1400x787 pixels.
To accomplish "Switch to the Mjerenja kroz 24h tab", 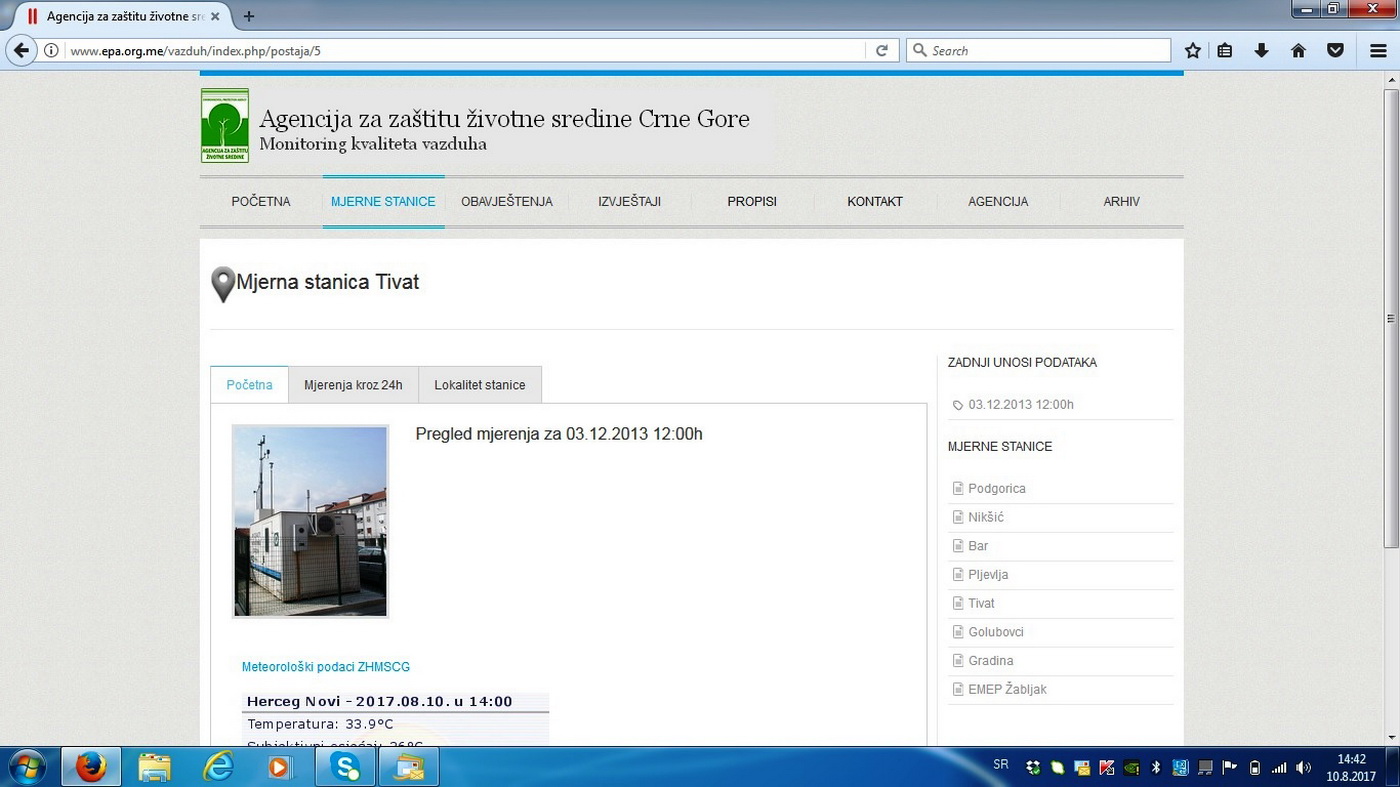I will [353, 385].
